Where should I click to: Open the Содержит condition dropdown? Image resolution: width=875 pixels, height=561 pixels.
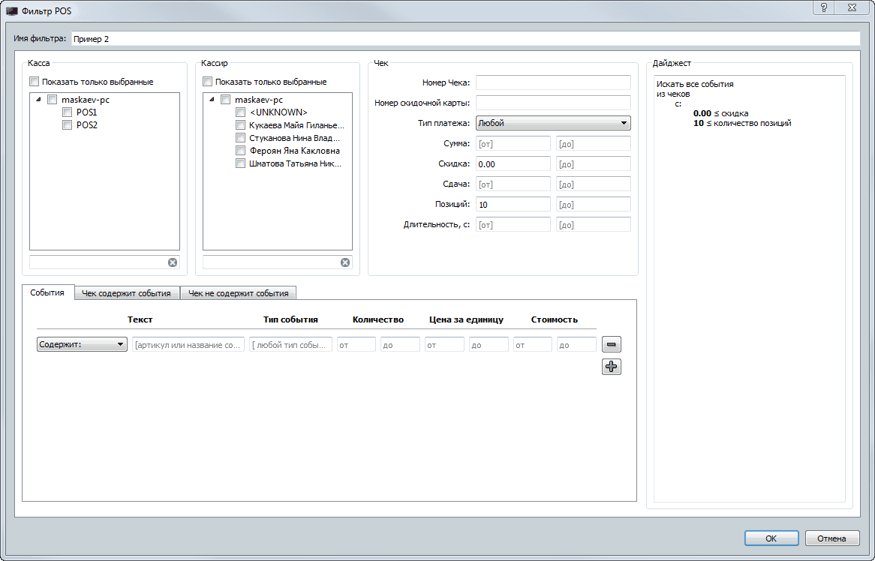click(82, 344)
